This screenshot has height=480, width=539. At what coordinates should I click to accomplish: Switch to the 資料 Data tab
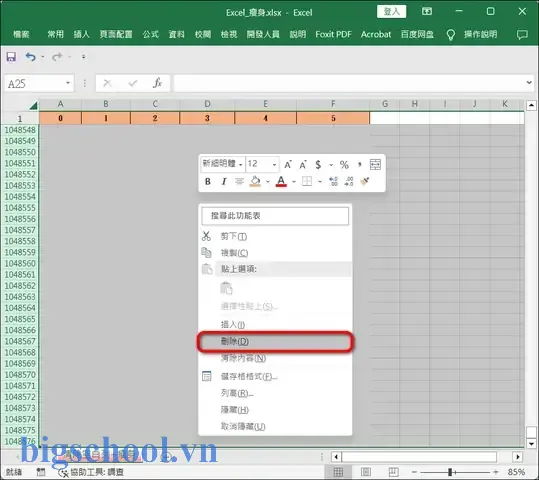tap(177, 34)
